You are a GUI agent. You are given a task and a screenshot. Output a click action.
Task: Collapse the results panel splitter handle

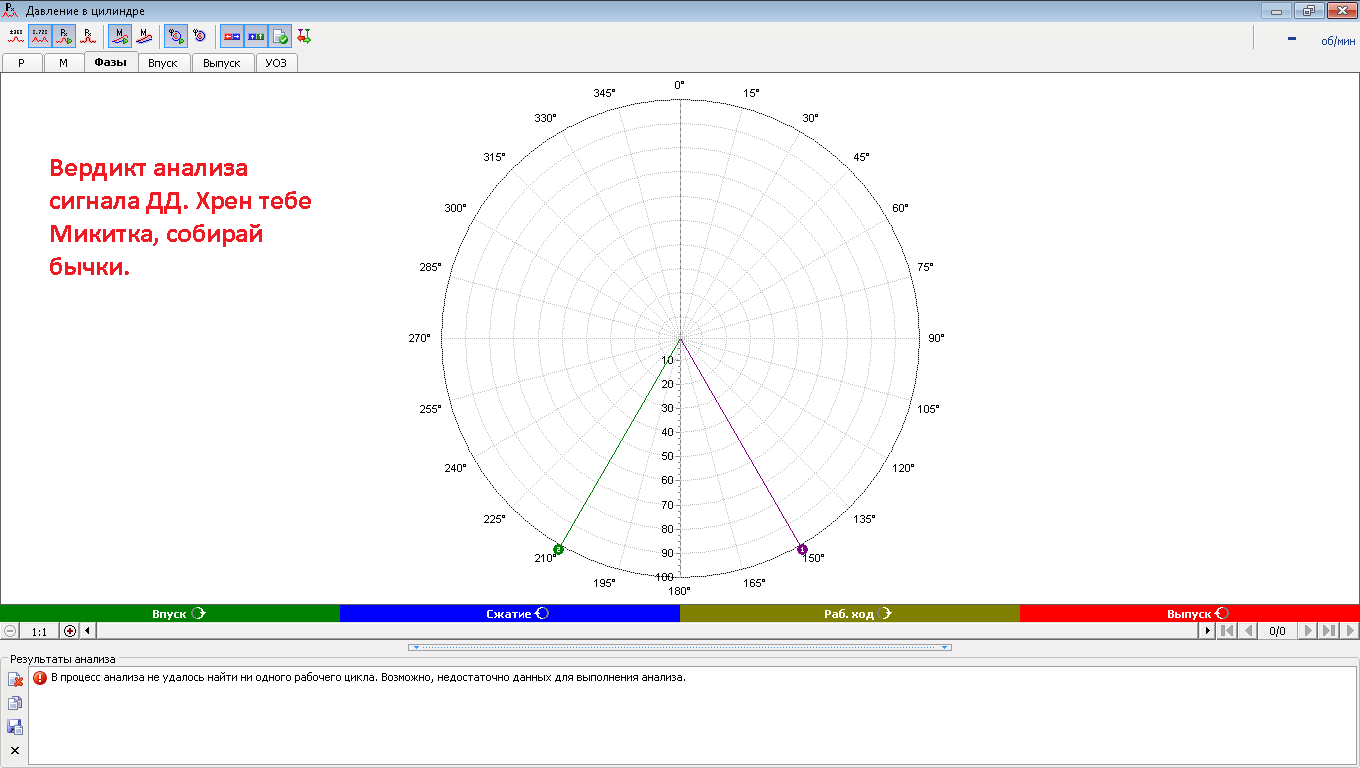click(680, 647)
